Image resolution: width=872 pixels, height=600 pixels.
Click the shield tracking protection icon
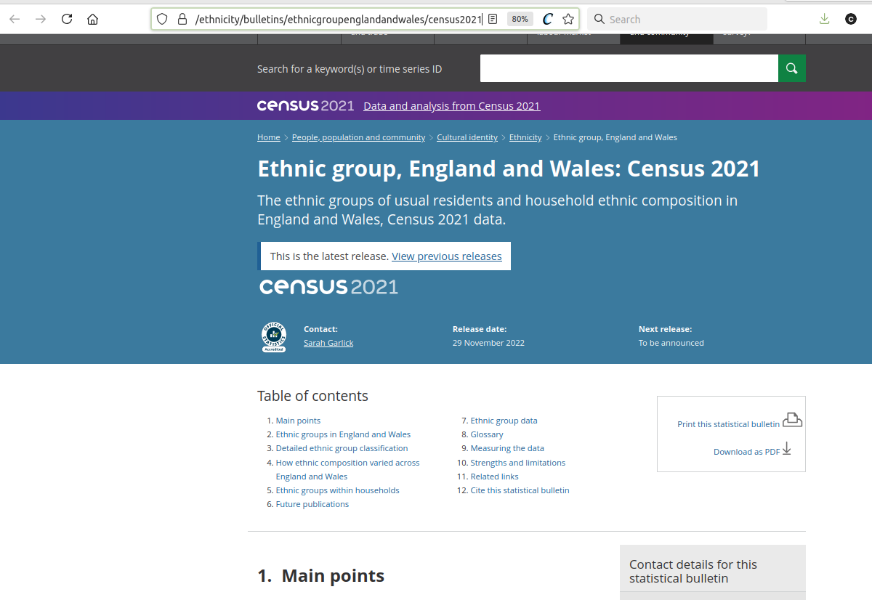point(163,19)
